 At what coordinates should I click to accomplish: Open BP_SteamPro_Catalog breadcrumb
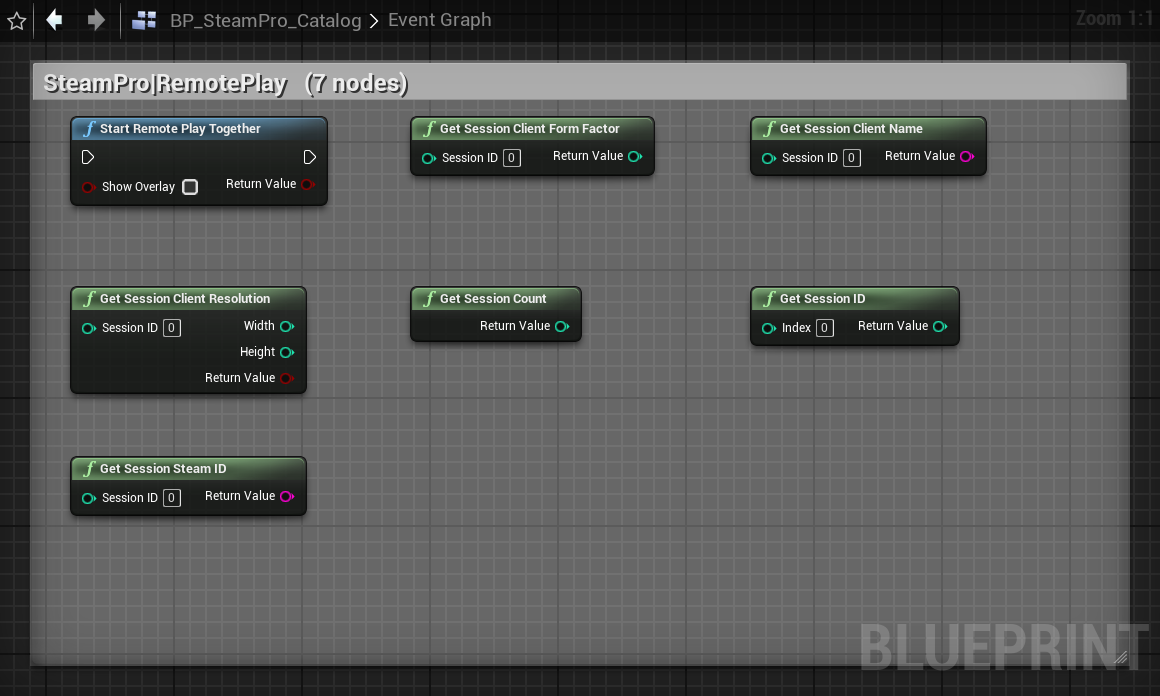coord(266,20)
